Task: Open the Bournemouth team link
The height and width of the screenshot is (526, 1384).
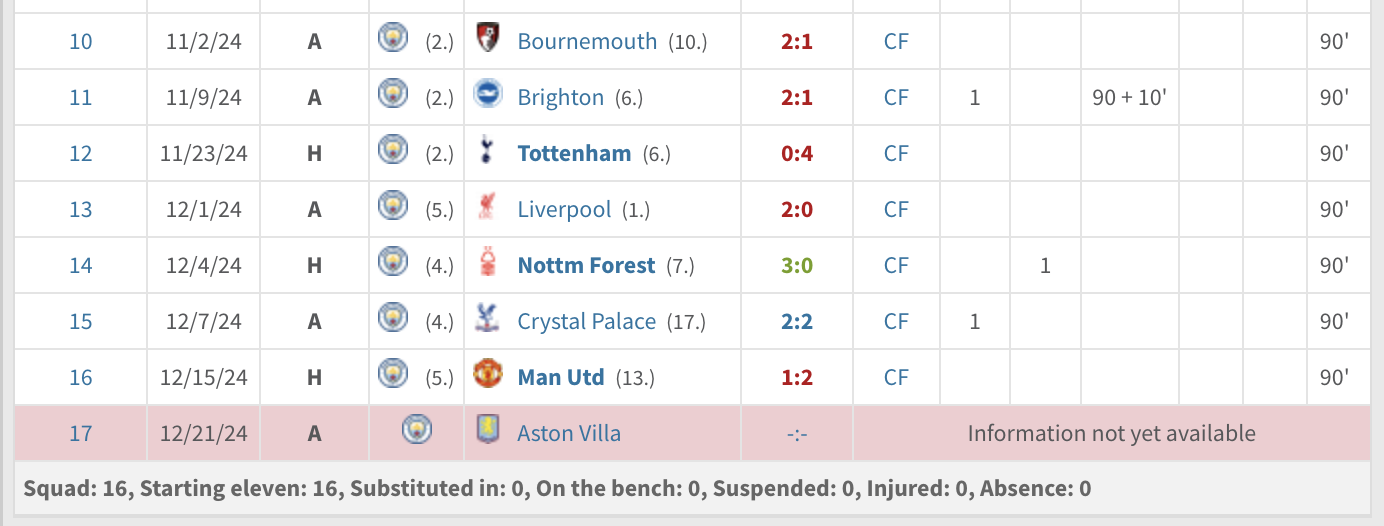Action: point(587,42)
